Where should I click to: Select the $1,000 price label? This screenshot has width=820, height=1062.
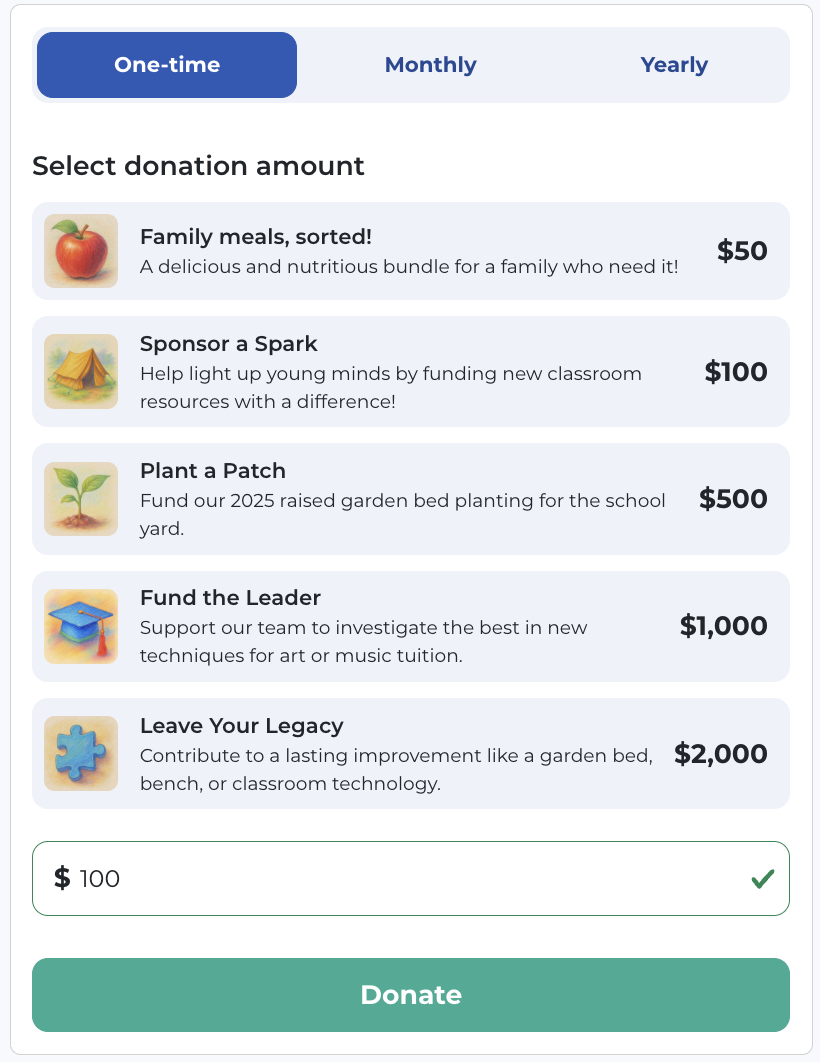point(724,627)
